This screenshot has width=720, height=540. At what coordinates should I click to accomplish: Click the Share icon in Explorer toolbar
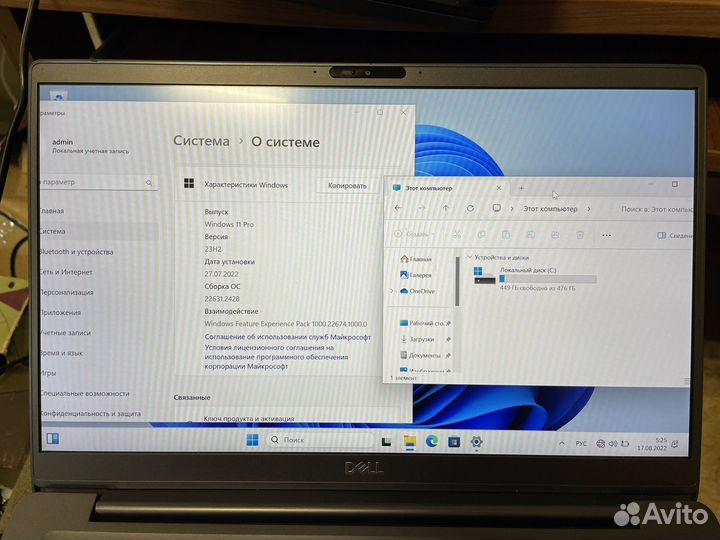pos(555,235)
